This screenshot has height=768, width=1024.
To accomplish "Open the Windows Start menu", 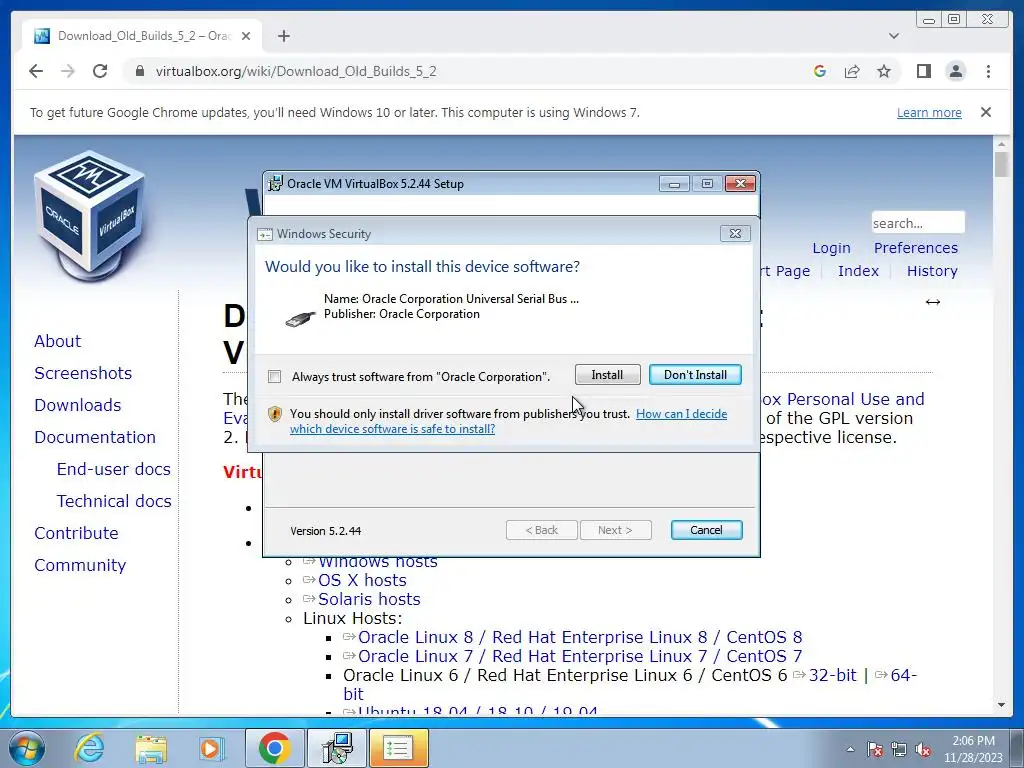I will pyautogui.click(x=26, y=748).
